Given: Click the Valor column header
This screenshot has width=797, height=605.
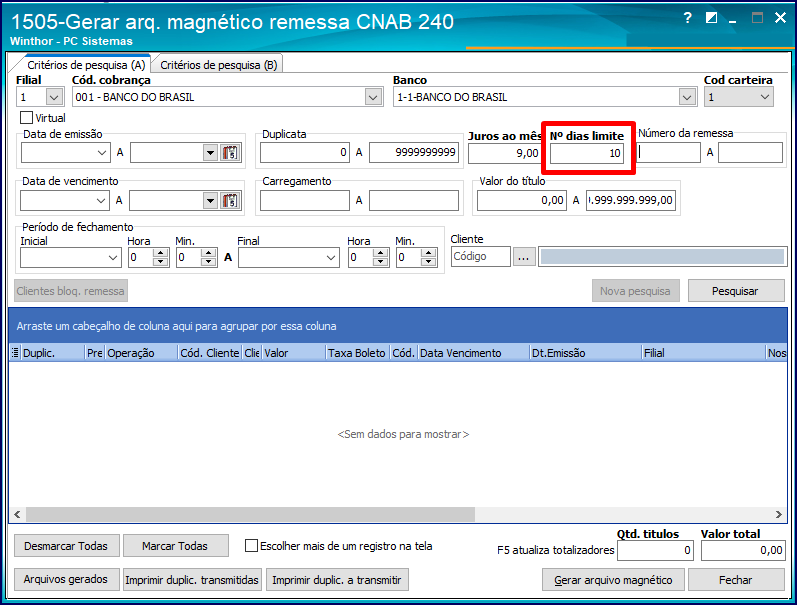Looking at the screenshot, I should click(x=294, y=353).
